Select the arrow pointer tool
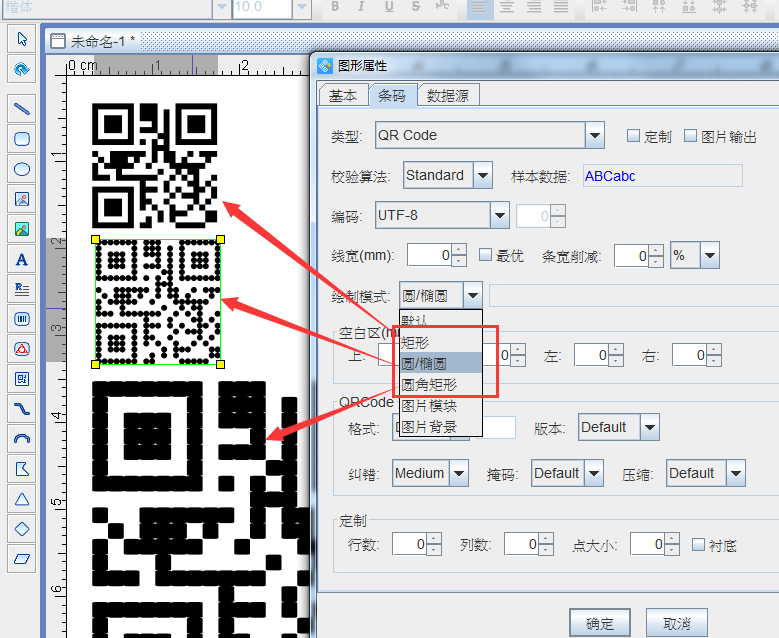779x638 pixels. pos(22,39)
